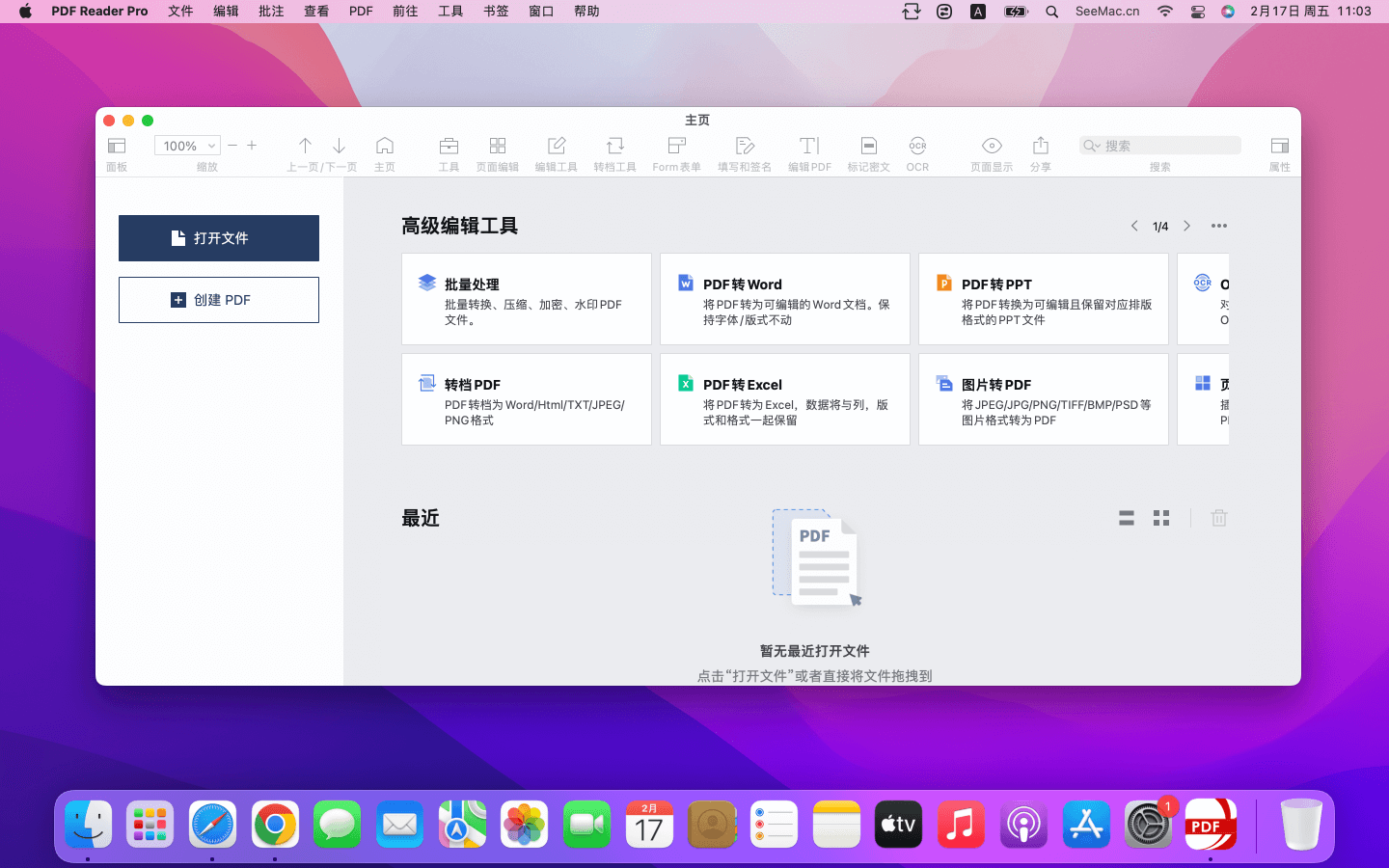Open the 书签 bookmarks menu
Screen dimensions: 1389x868
(x=496, y=12)
